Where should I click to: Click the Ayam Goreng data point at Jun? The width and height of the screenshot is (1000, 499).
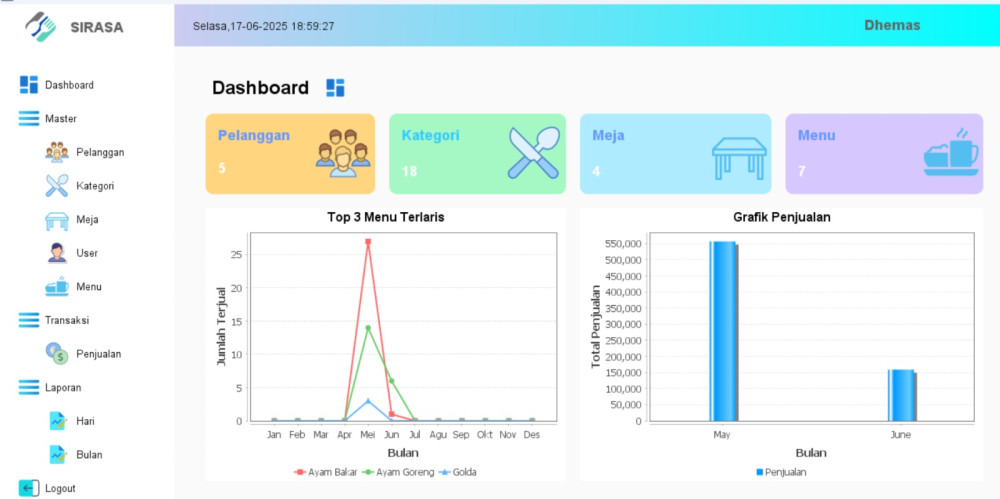point(392,381)
